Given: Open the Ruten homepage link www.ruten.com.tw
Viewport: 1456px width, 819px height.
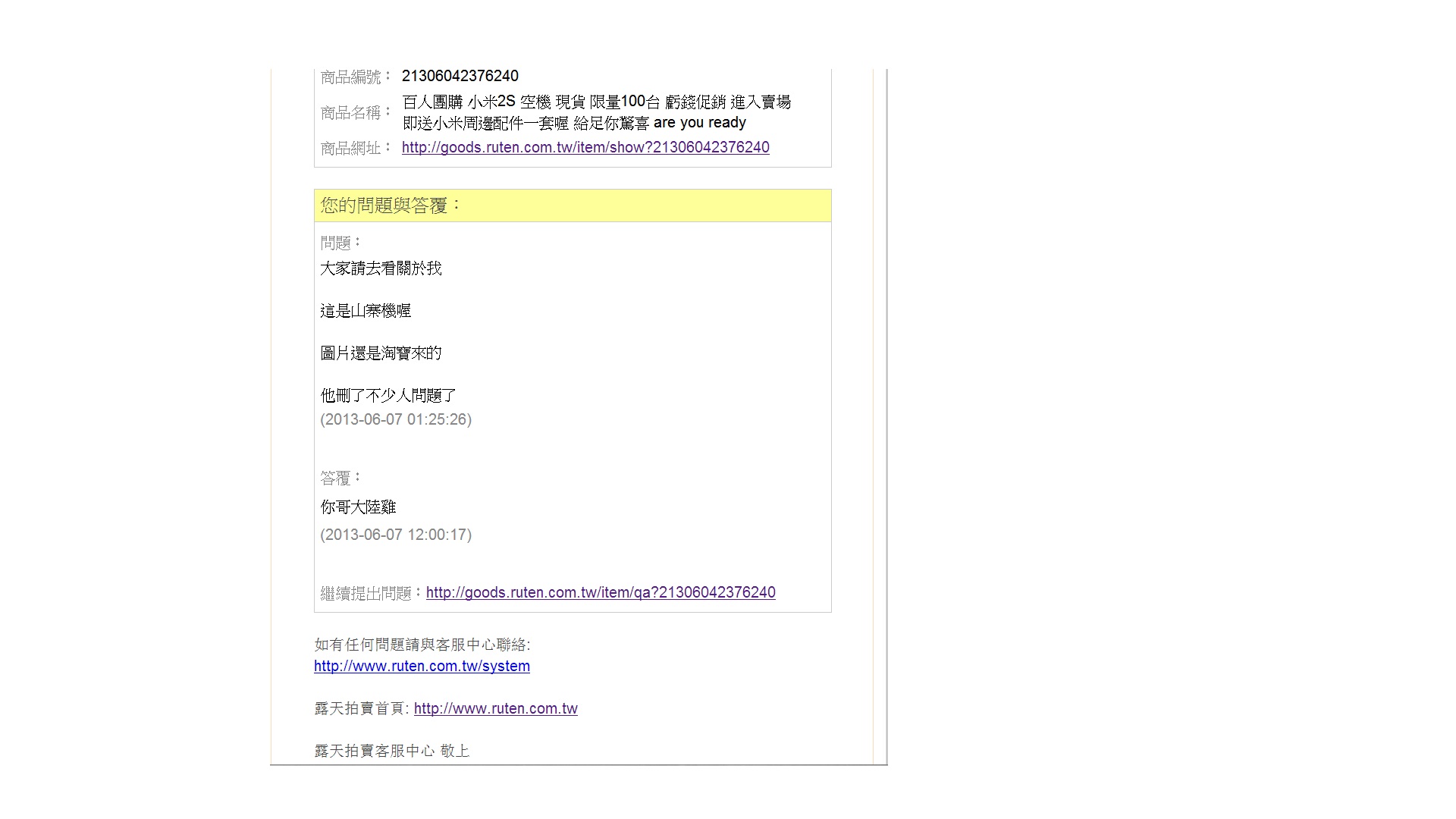Looking at the screenshot, I should [x=496, y=709].
